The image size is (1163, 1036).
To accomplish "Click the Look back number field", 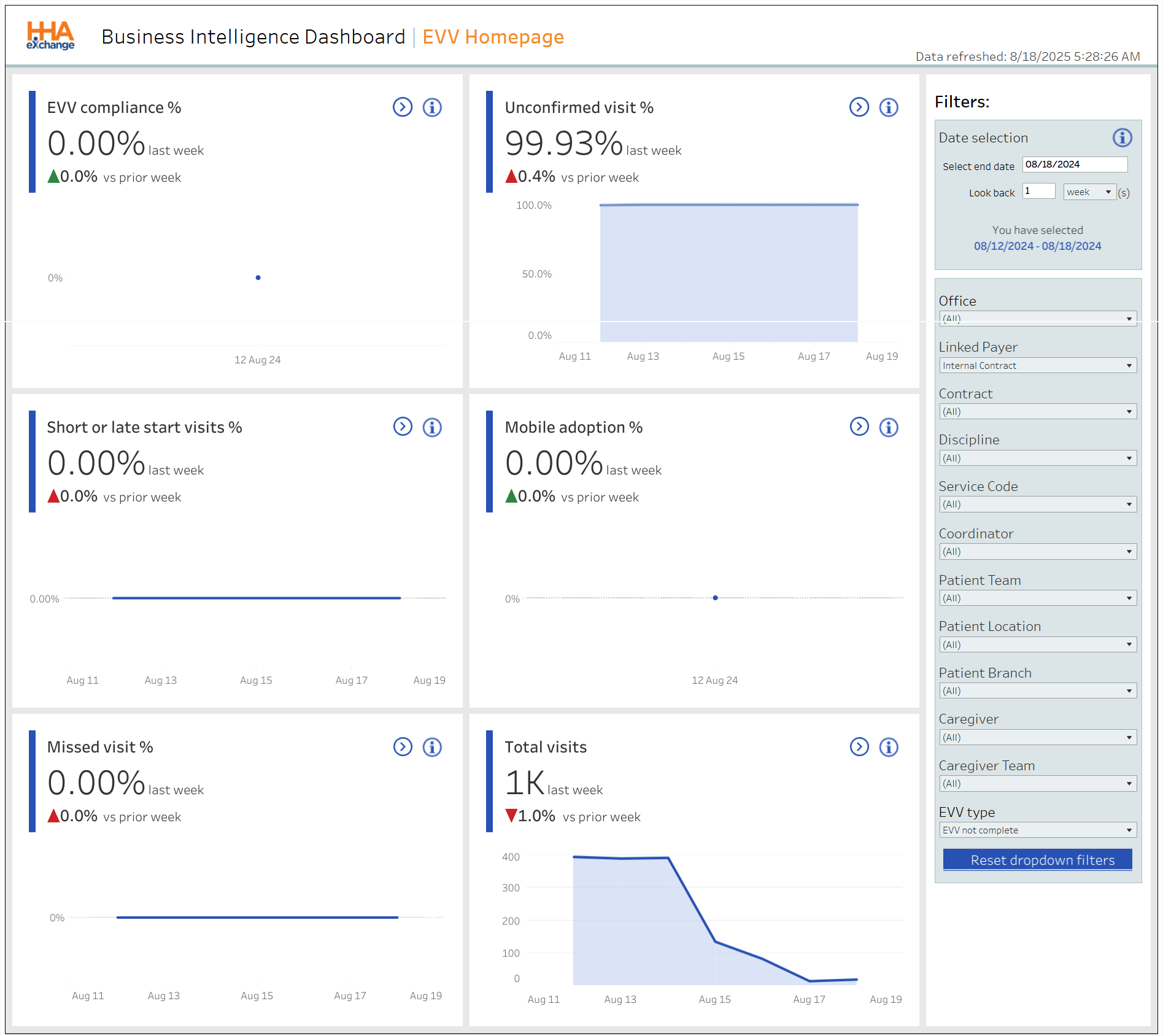I will (1038, 191).
